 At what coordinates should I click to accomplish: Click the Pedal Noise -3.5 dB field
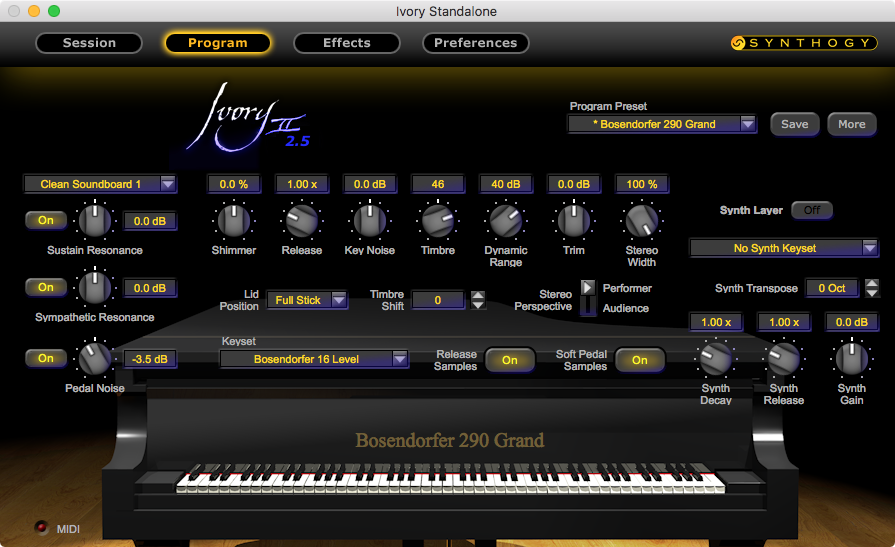click(x=150, y=359)
